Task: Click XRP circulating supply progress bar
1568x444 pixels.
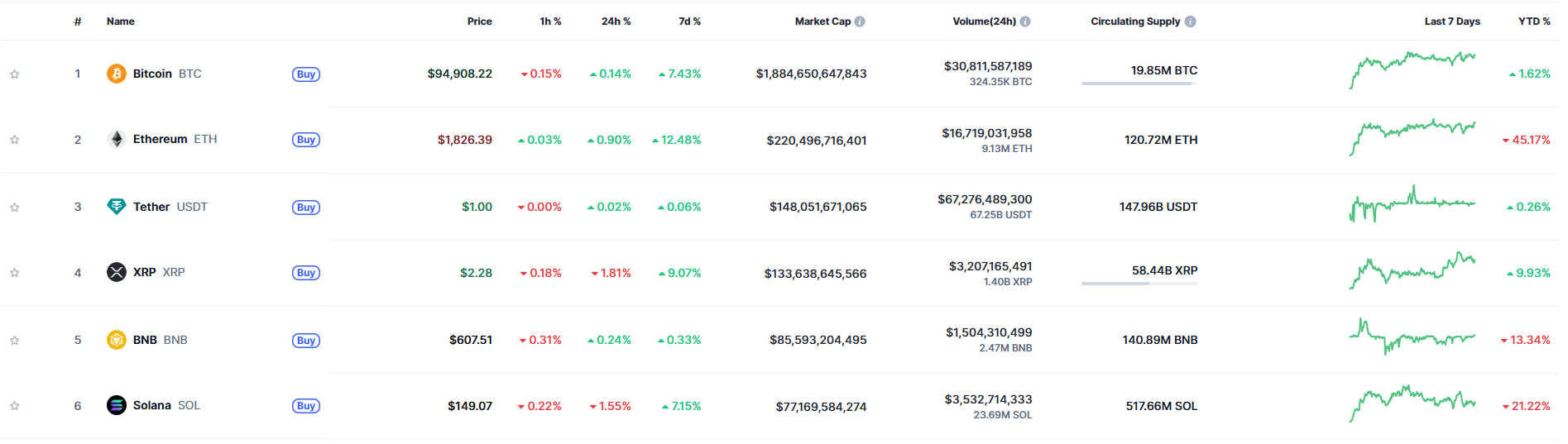Action: (1139, 284)
